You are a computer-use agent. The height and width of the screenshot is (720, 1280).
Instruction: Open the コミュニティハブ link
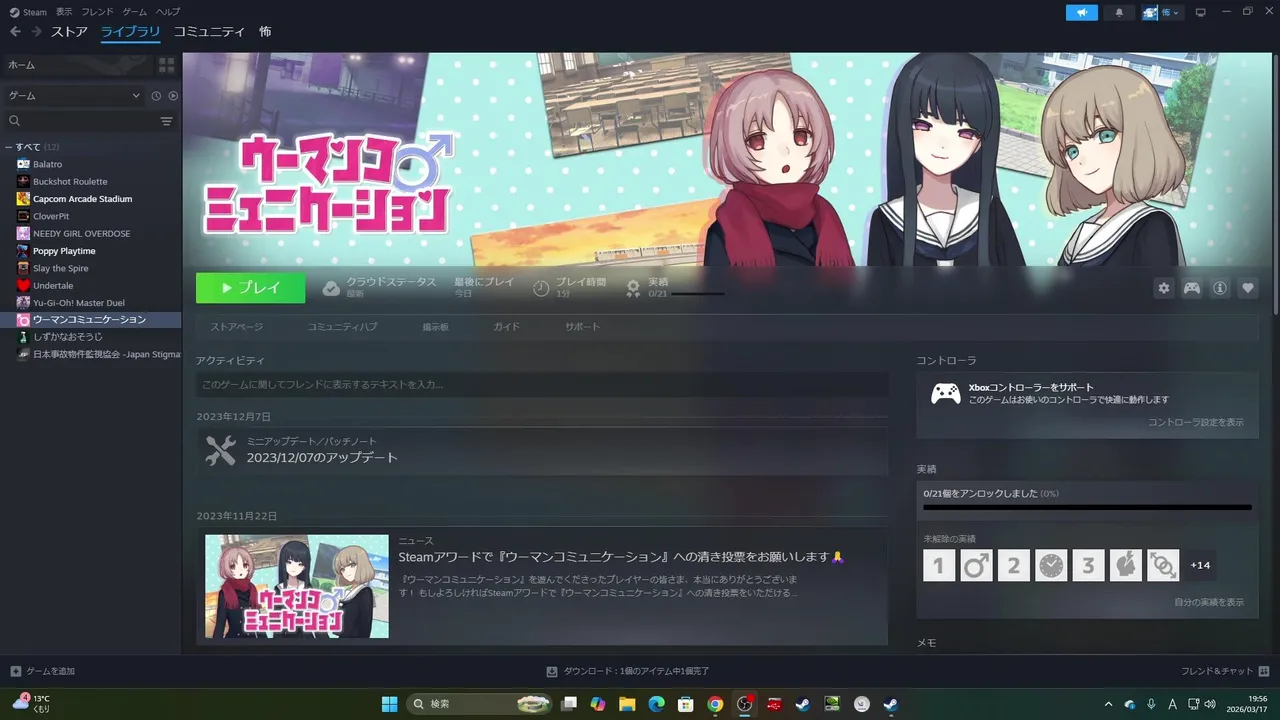342,327
